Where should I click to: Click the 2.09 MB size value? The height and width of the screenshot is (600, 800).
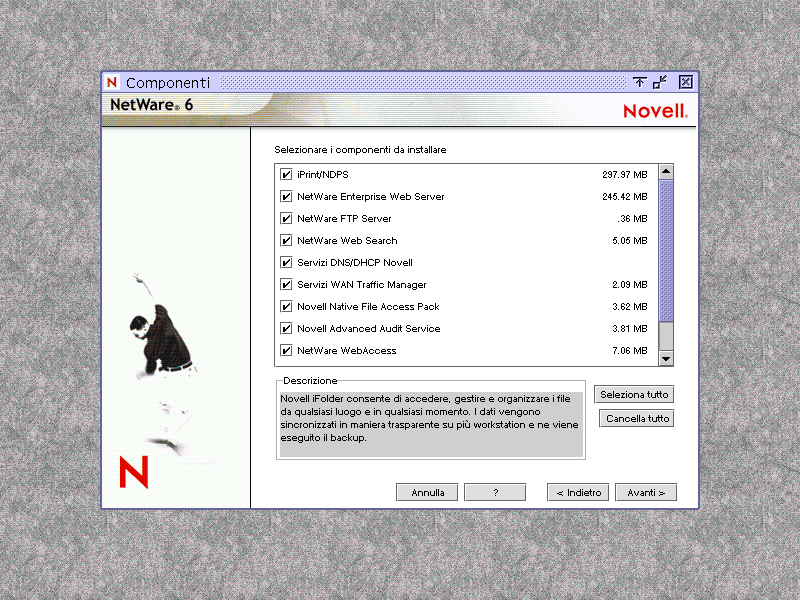[x=630, y=284]
